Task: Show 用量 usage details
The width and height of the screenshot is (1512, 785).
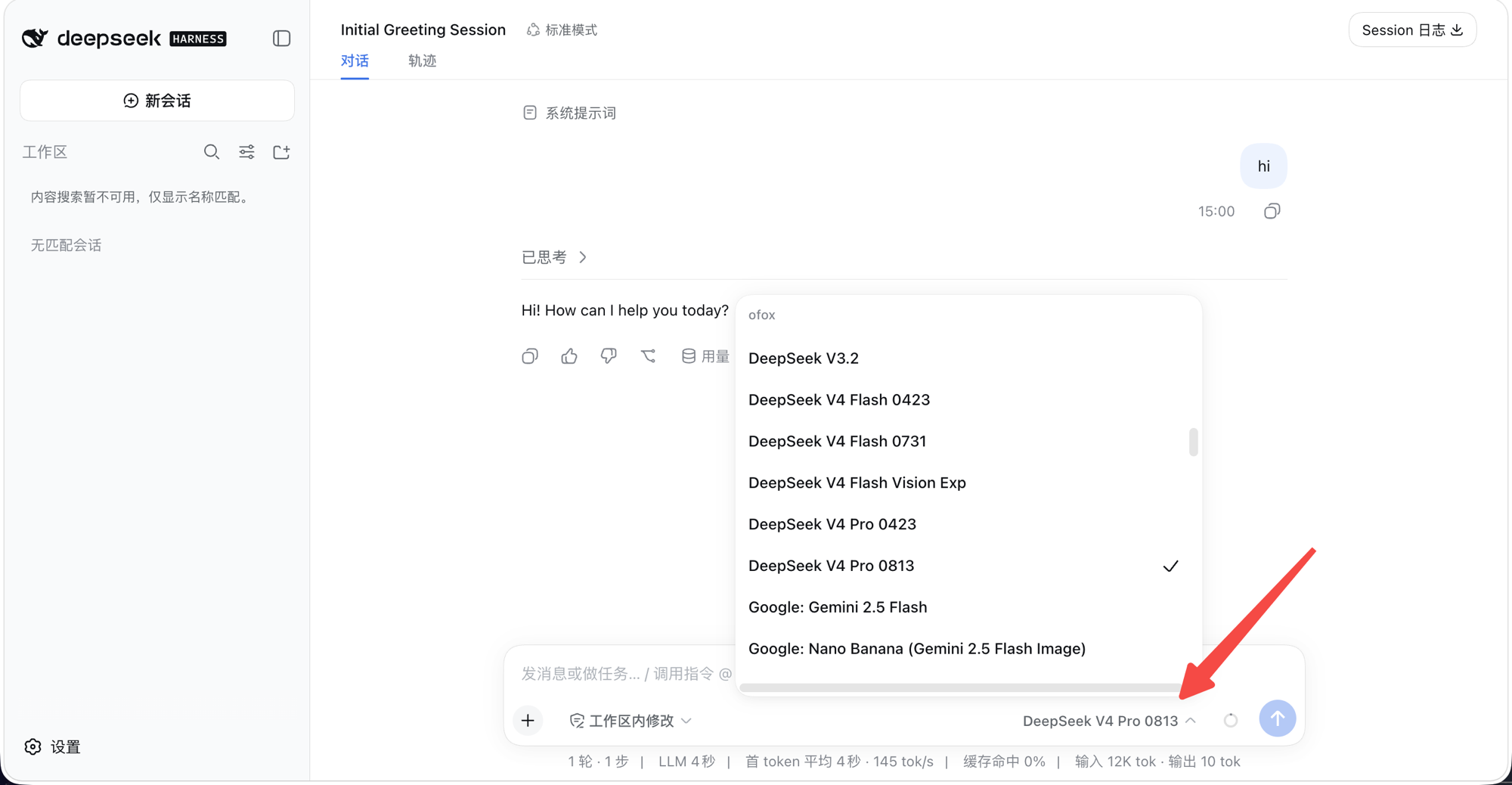Action: 705,356
